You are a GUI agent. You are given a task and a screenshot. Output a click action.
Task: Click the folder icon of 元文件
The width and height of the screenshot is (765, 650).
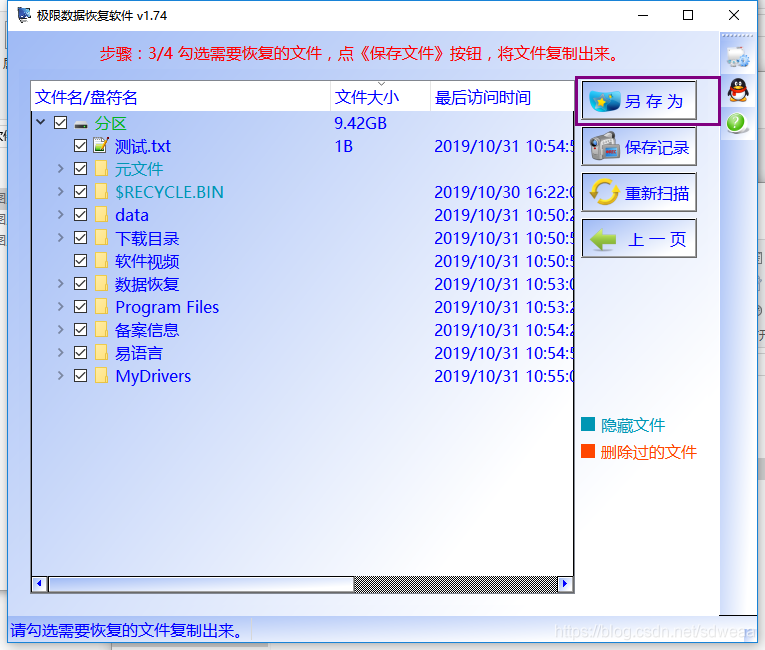[x=101, y=168]
